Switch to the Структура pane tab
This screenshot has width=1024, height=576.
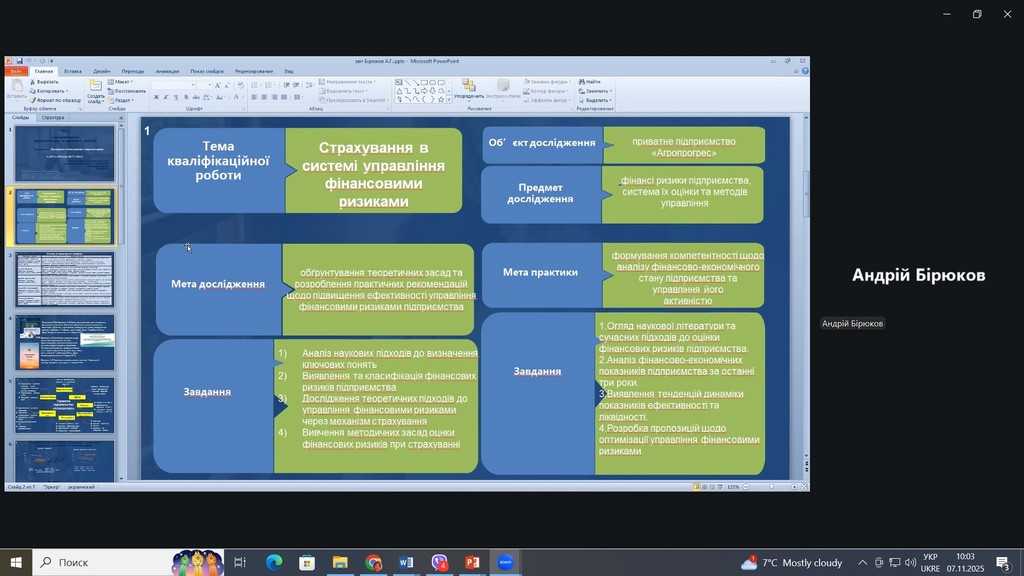pos(53,117)
